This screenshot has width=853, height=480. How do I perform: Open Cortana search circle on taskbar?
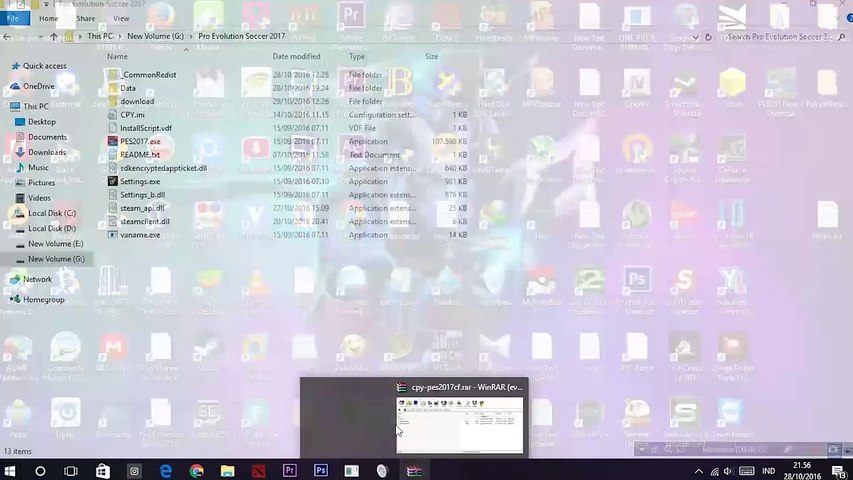(x=40, y=471)
